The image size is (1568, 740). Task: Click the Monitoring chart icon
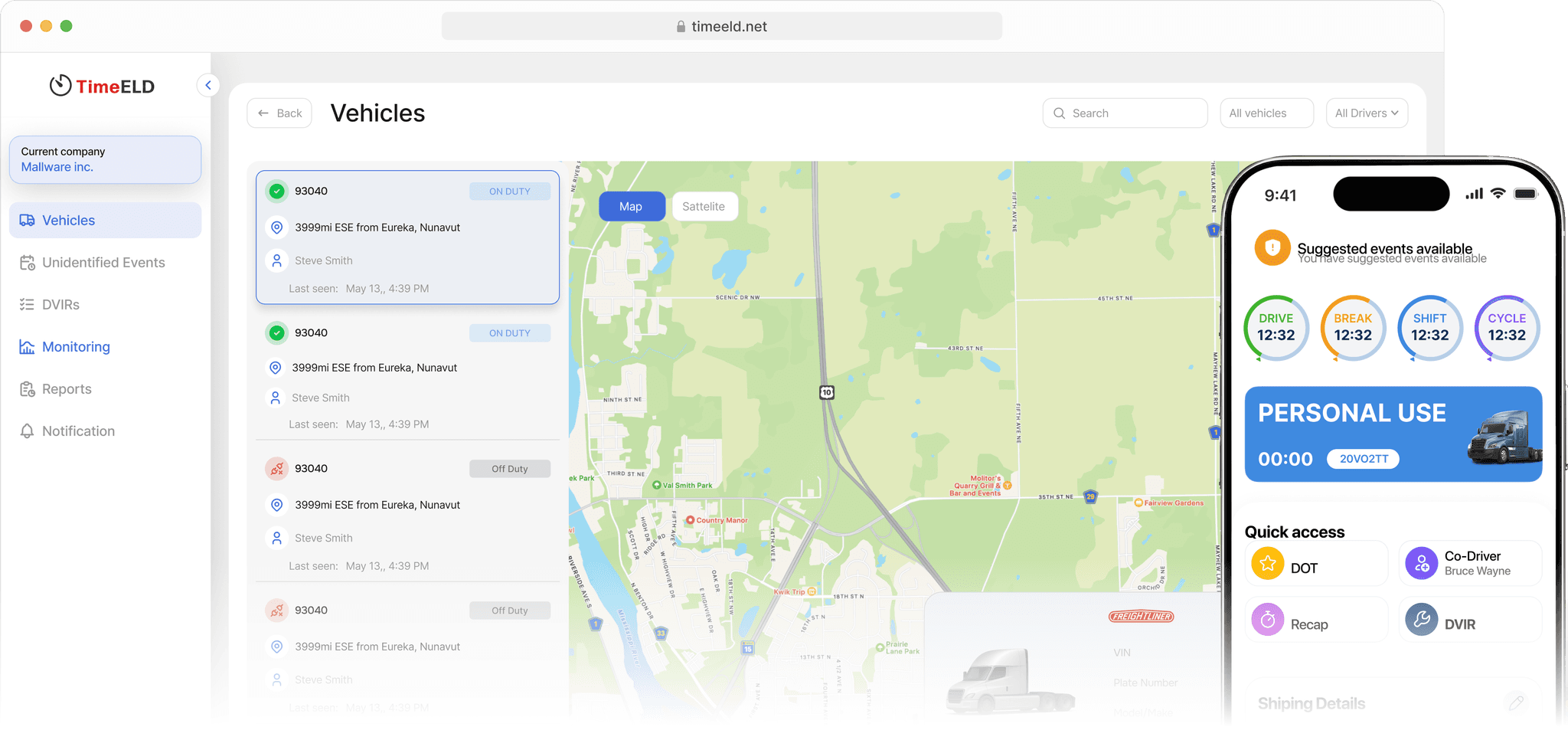[27, 347]
